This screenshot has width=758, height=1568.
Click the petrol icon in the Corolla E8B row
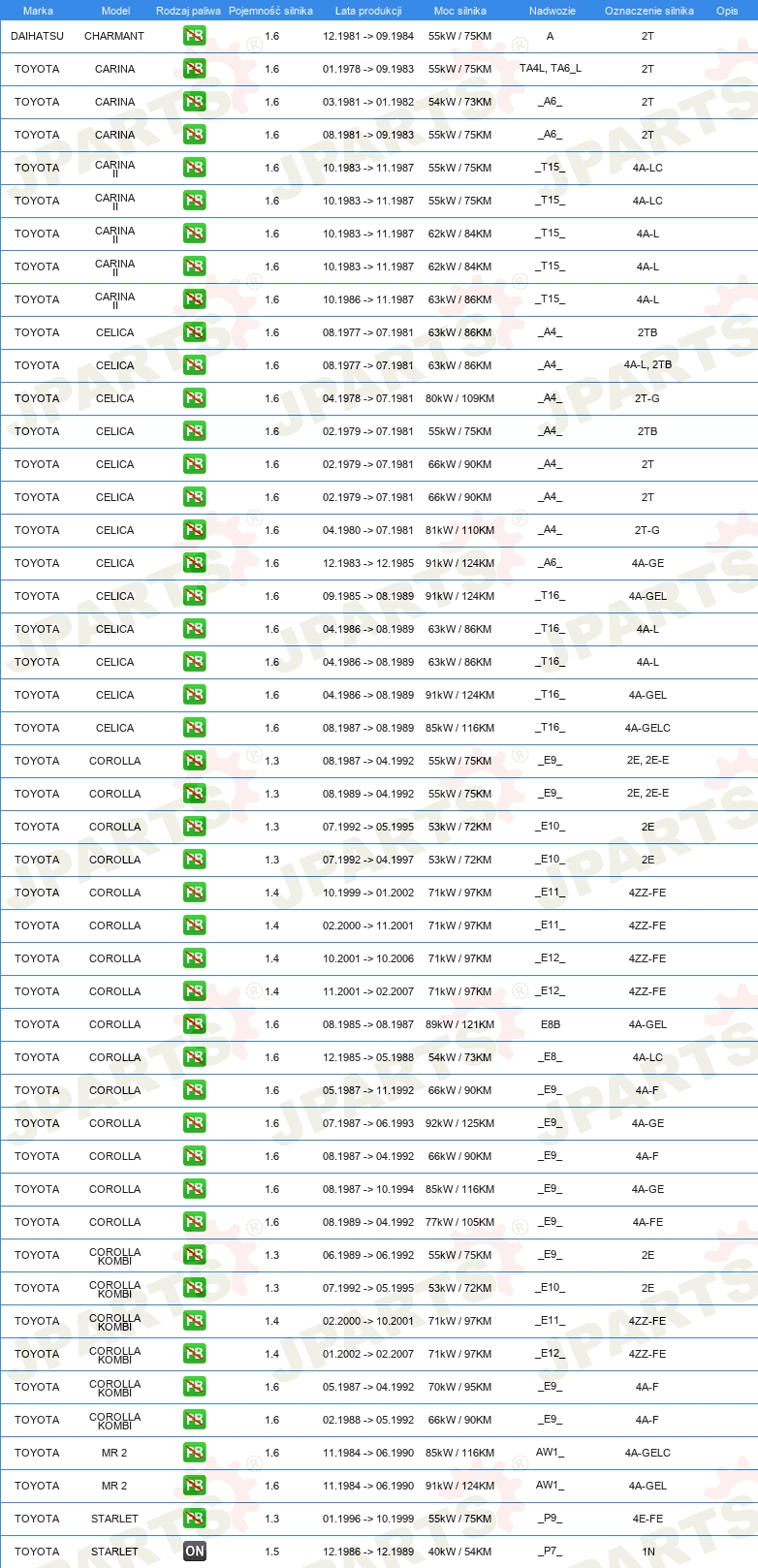(x=194, y=1024)
